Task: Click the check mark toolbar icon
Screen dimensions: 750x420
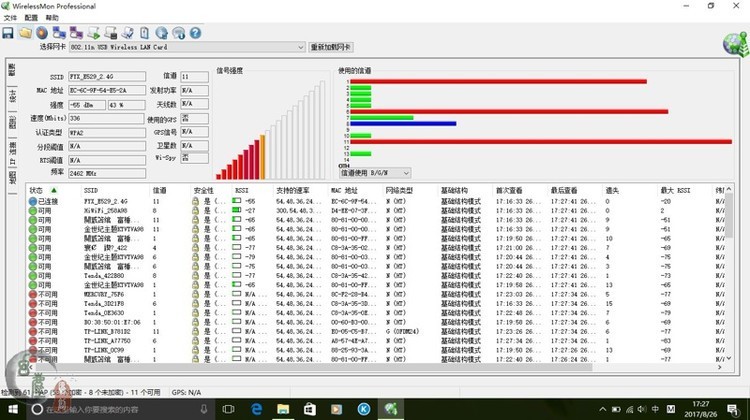Action: click(127, 33)
